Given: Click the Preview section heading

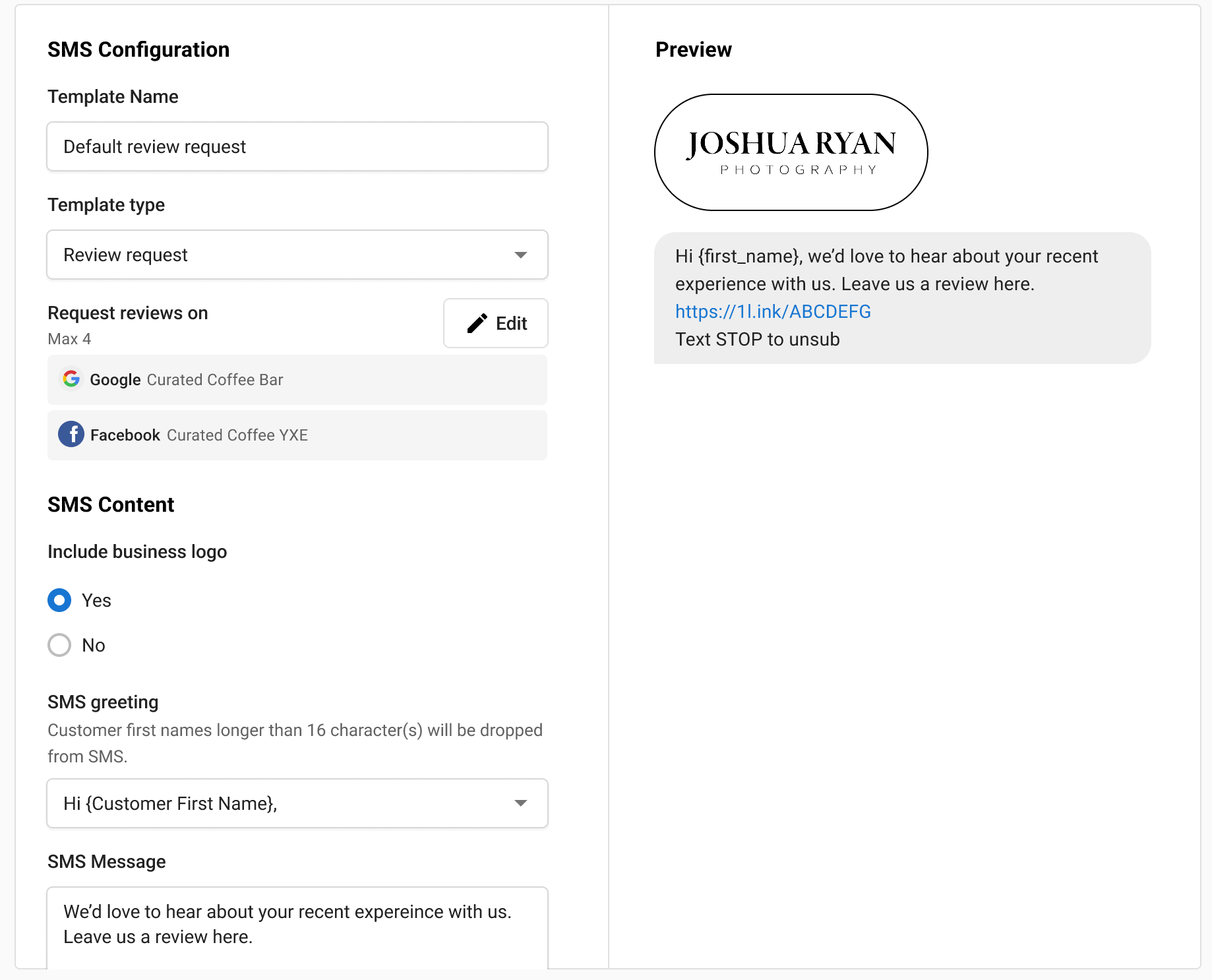Looking at the screenshot, I should [693, 49].
